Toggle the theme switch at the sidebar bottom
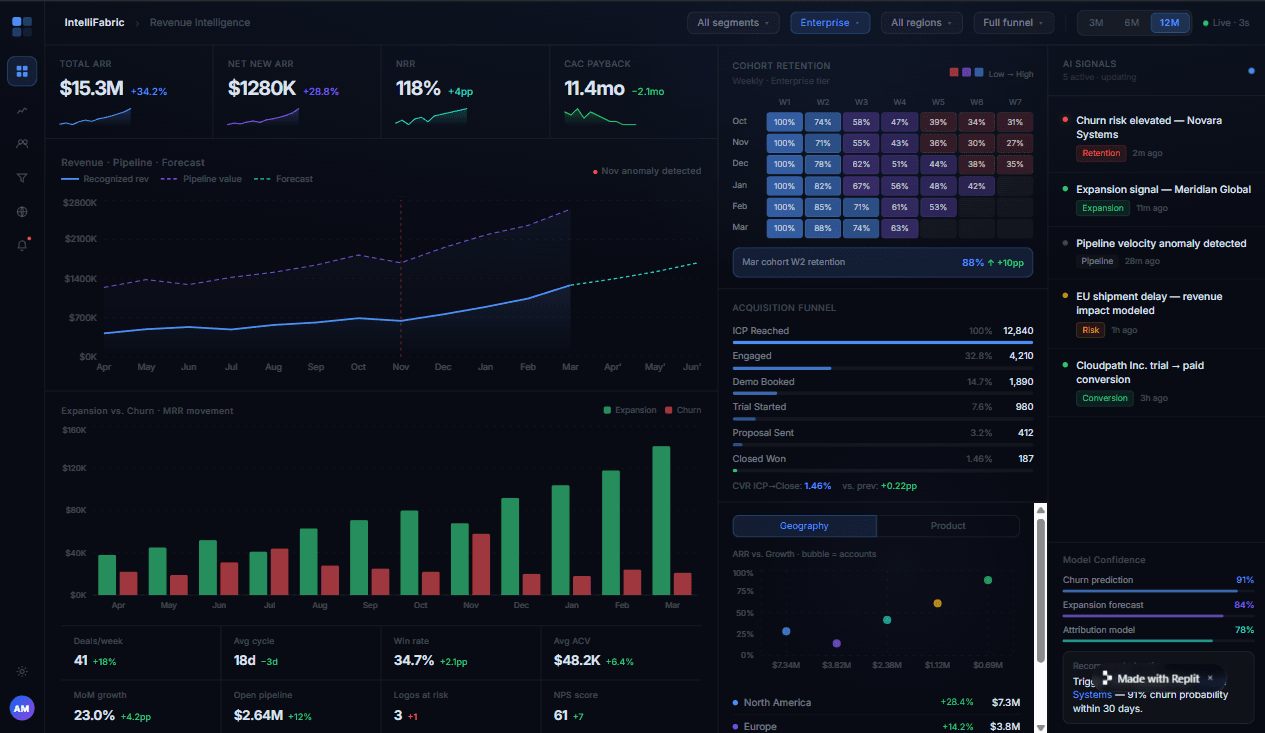The height and width of the screenshot is (733, 1265). pos(21,672)
